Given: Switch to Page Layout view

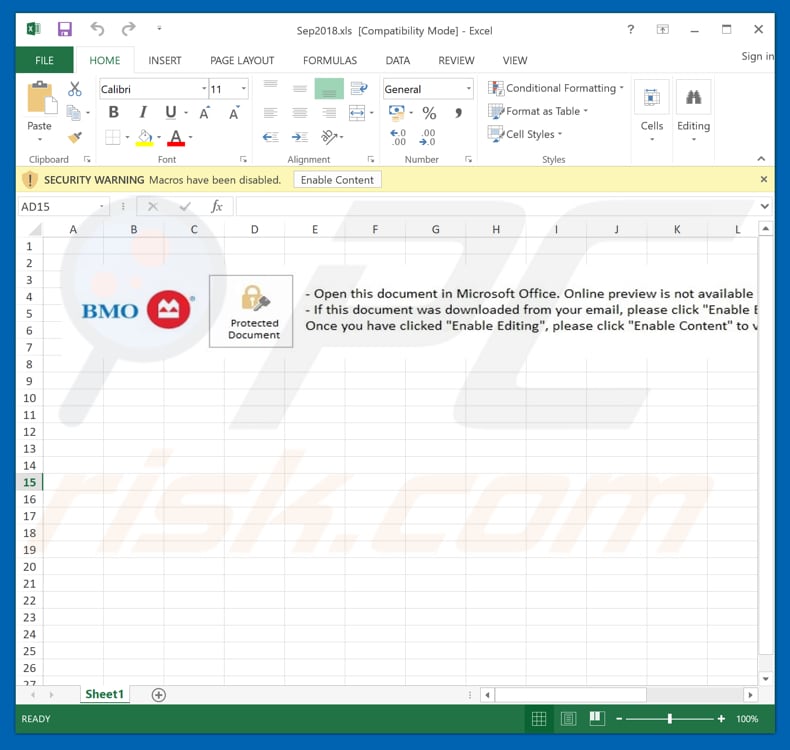Looking at the screenshot, I should [568, 719].
